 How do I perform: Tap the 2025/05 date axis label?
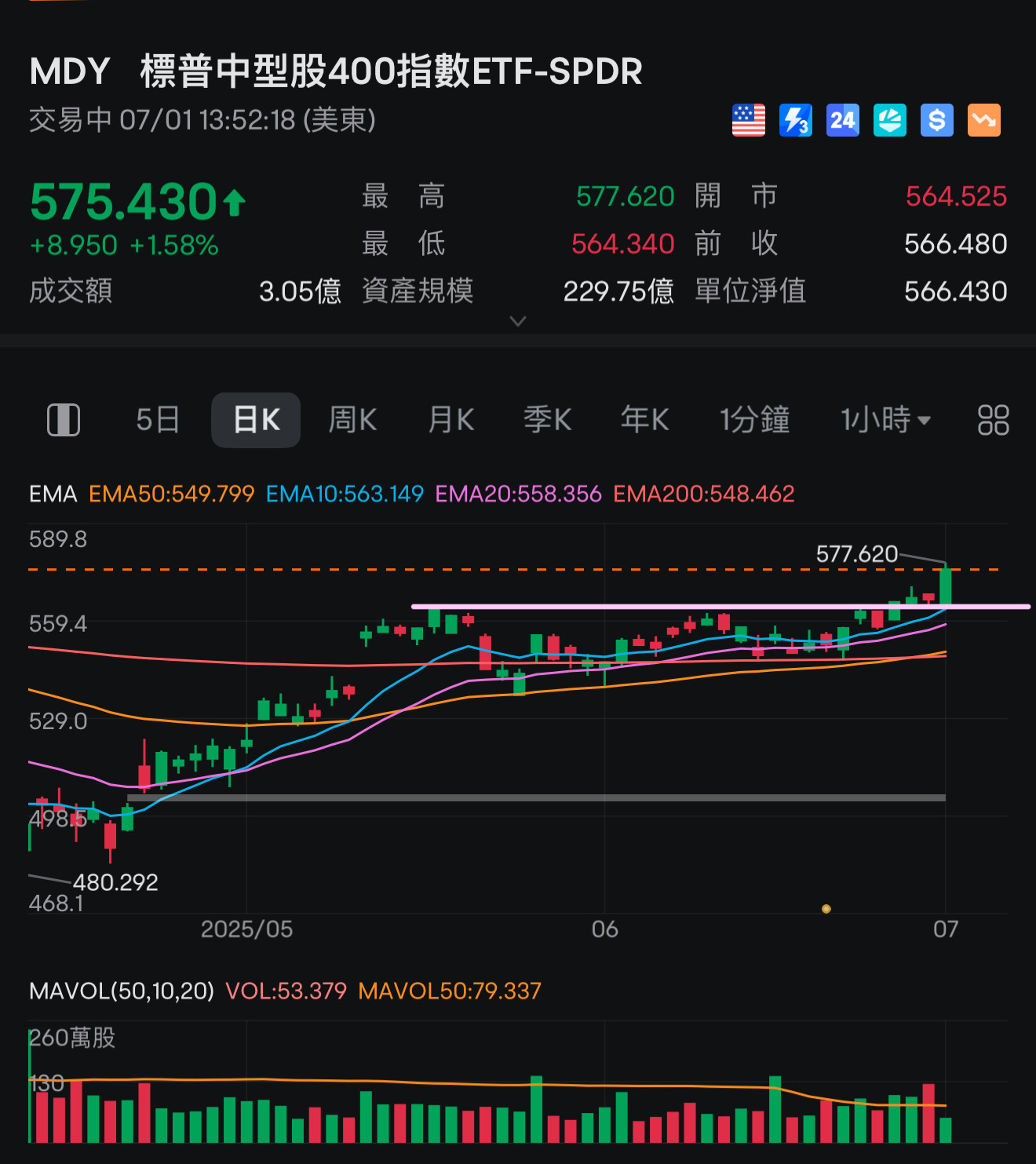pos(246,929)
